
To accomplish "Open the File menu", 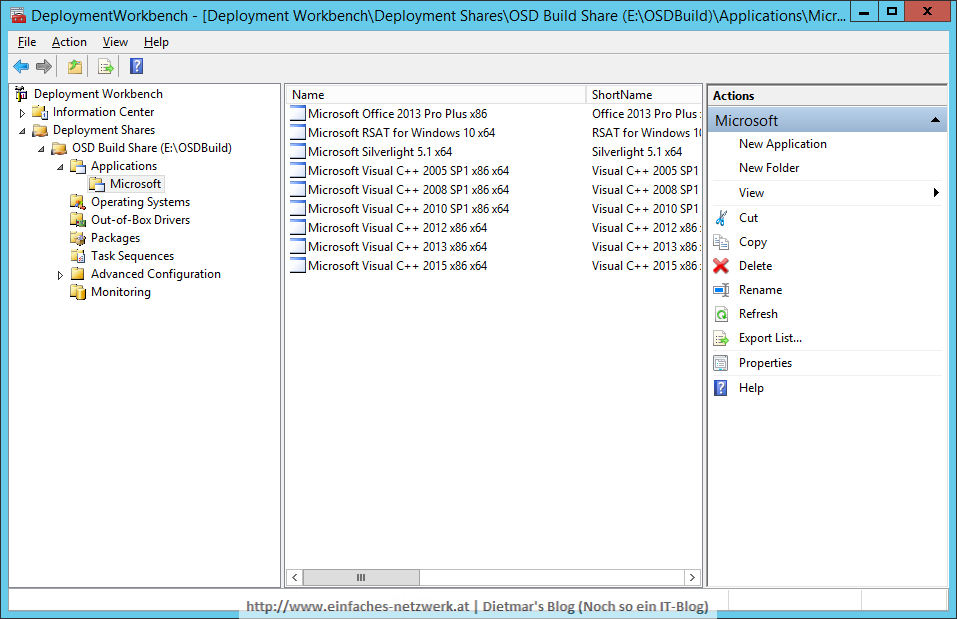I will pyautogui.click(x=27, y=42).
